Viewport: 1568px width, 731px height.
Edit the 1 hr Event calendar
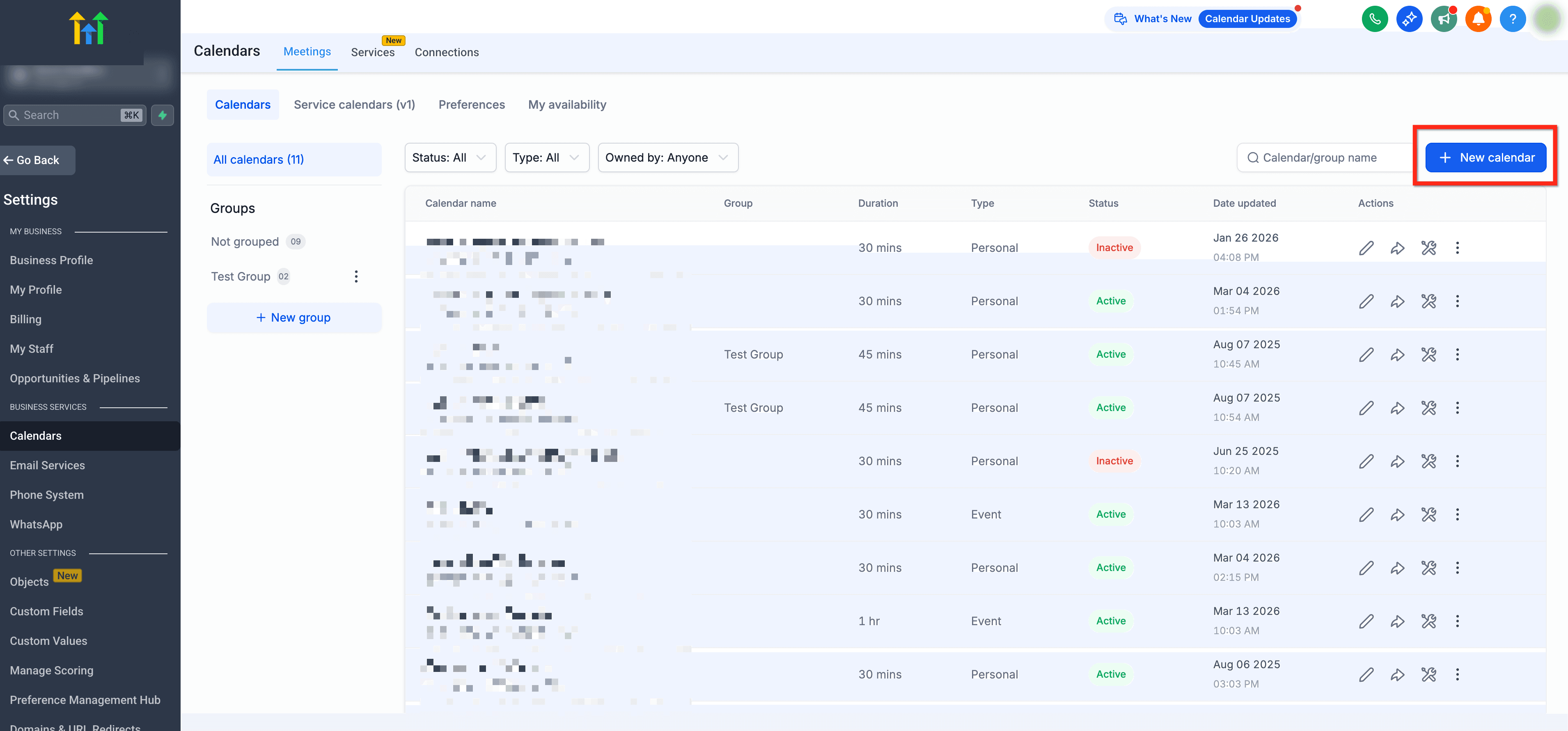coord(1366,621)
